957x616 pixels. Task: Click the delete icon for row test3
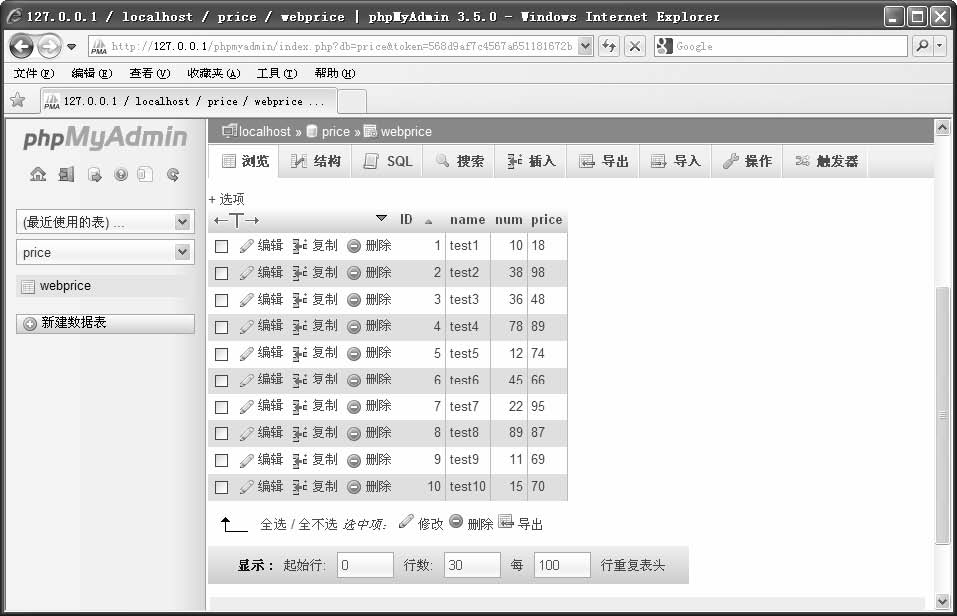point(354,300)
